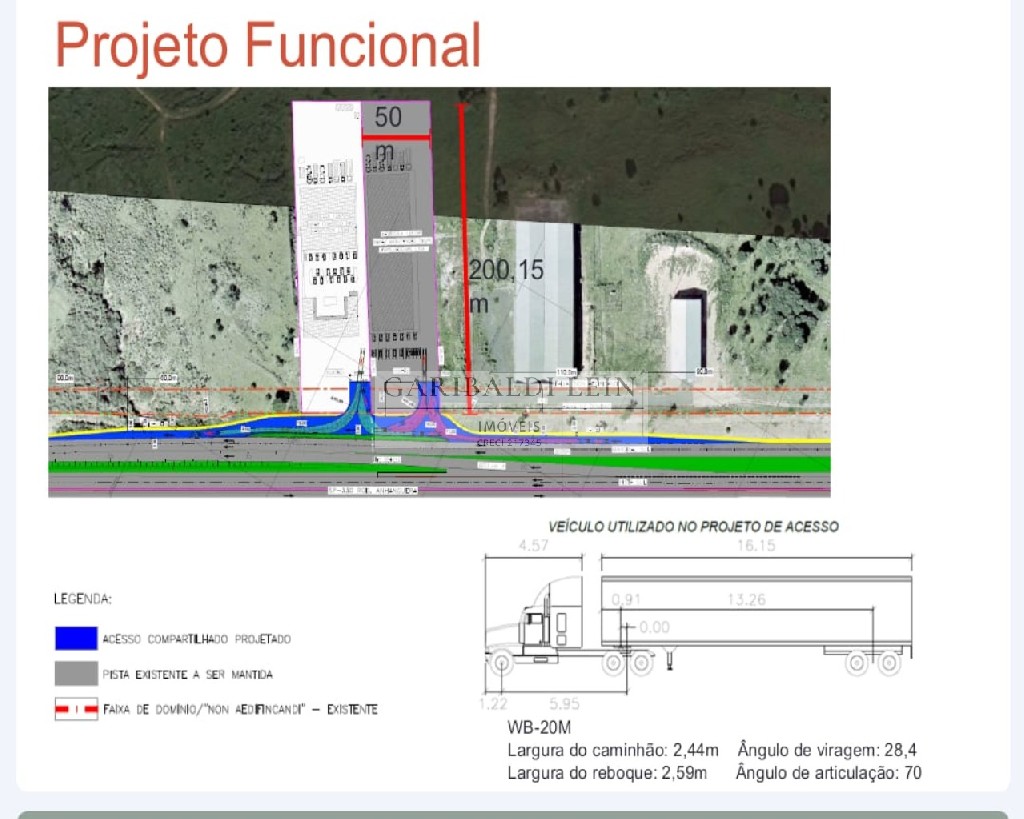Click the red dashed legend swatch
Image resolution: width=1024 pixels, height=819 pixels.
[x=76, y=709]
